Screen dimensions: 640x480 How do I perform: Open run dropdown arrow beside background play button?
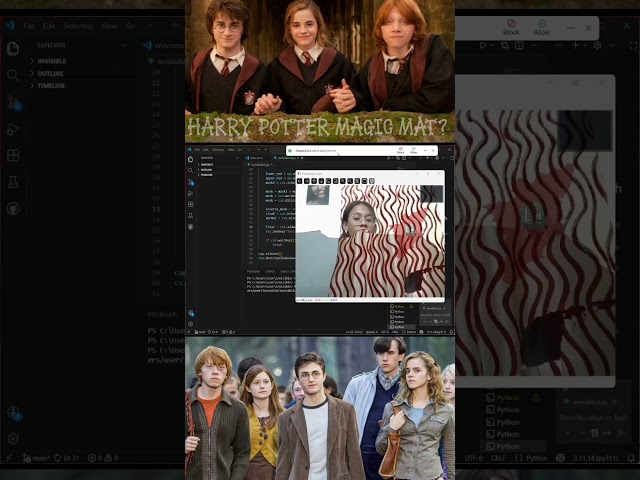(x=492, y=45)
